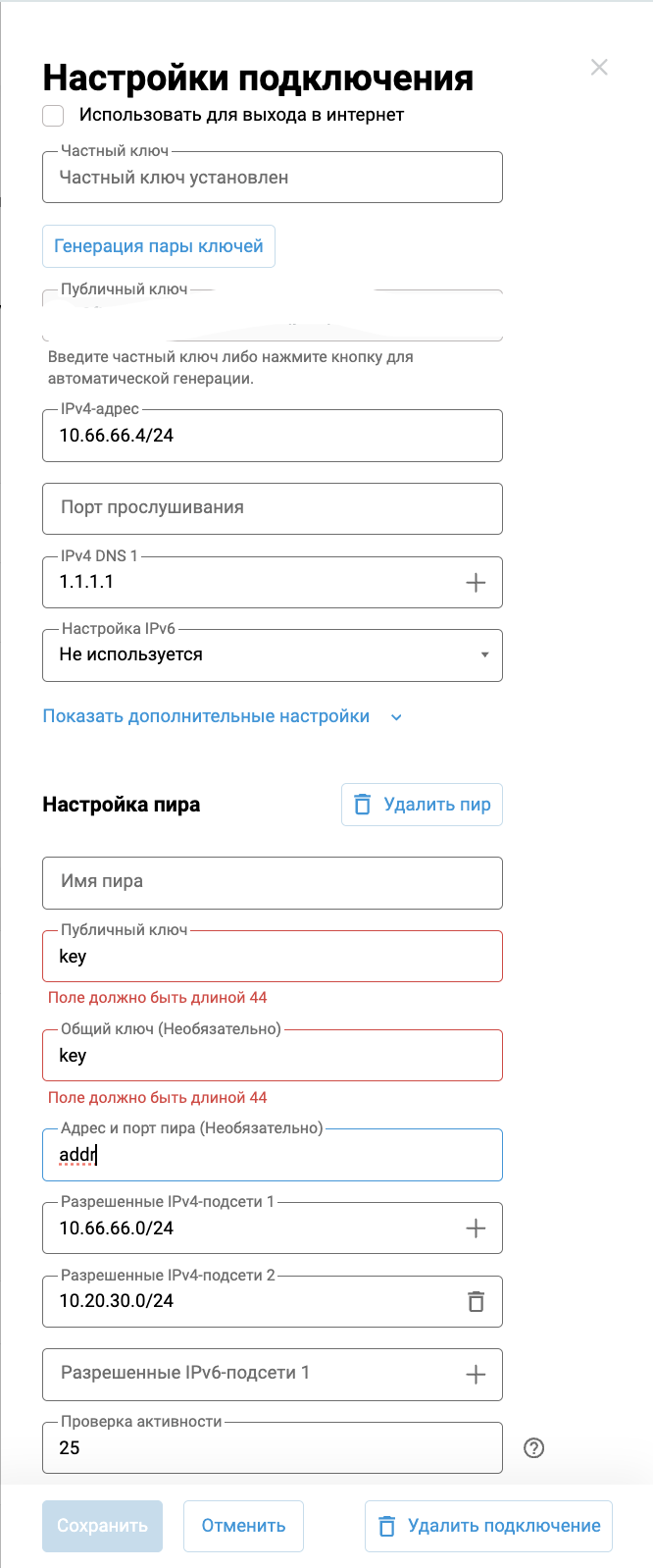Click the Удалить пир button

(x=422, y=805)
